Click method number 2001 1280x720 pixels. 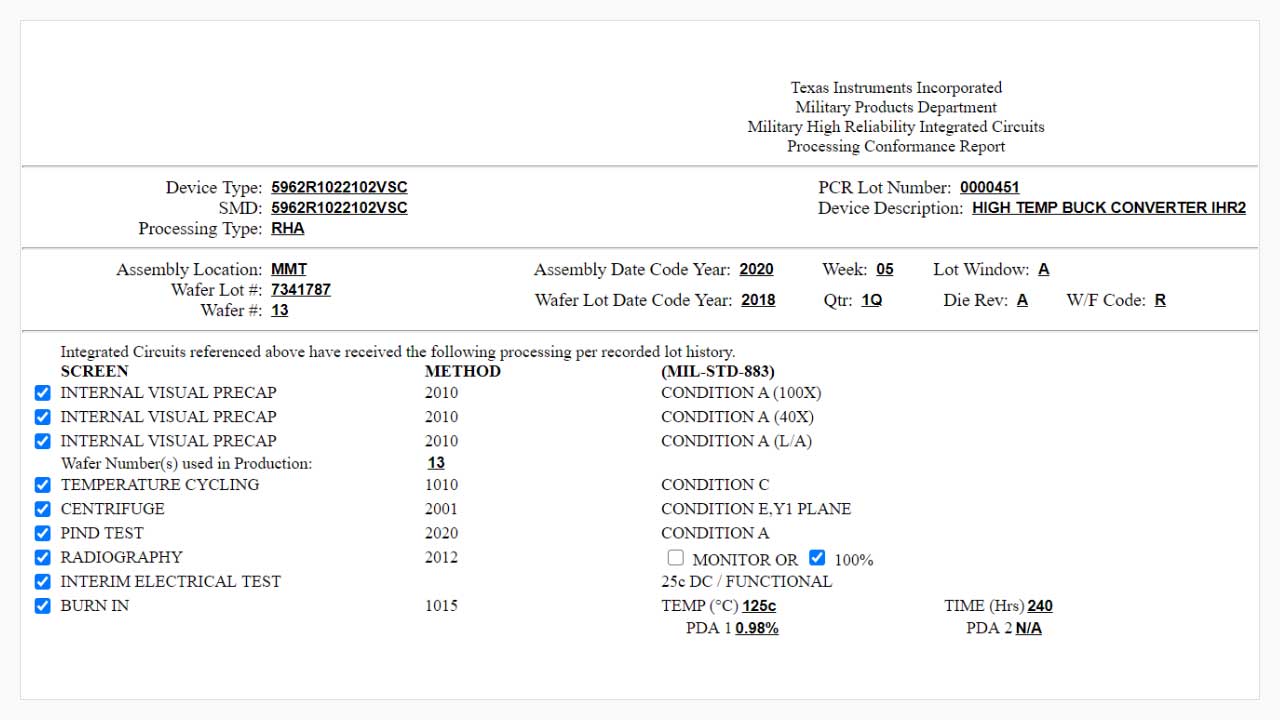(x=441, y=509)
